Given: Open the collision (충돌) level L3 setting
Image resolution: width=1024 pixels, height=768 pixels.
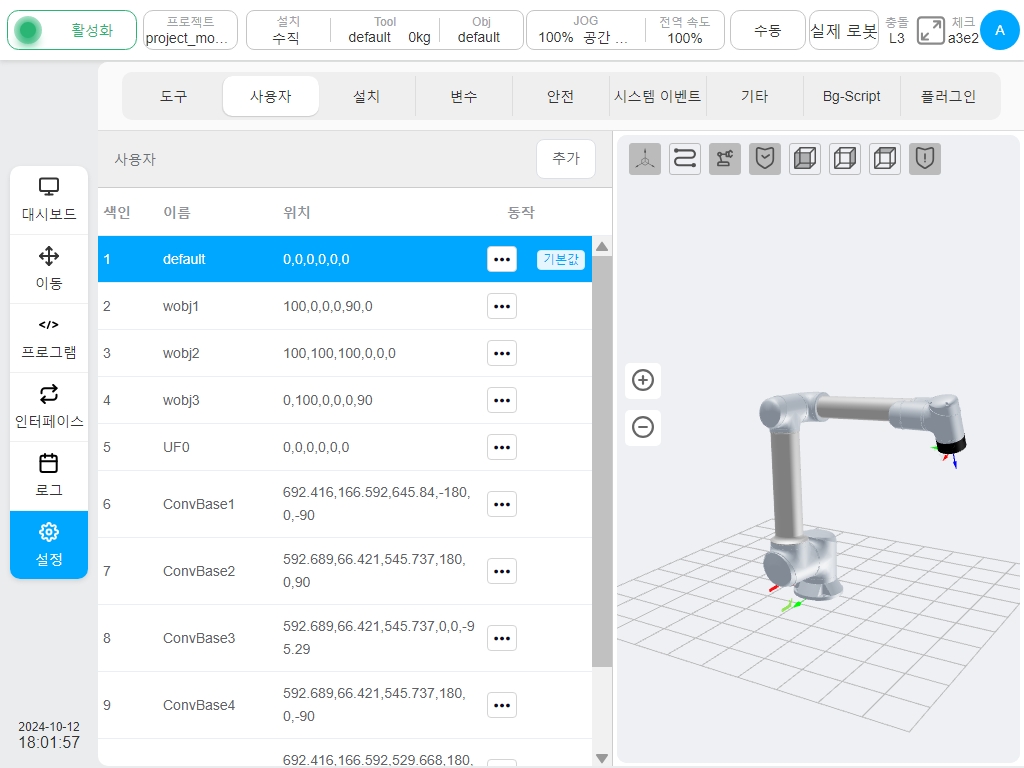Looking at the screenshot, I should [x=897, y=30].
